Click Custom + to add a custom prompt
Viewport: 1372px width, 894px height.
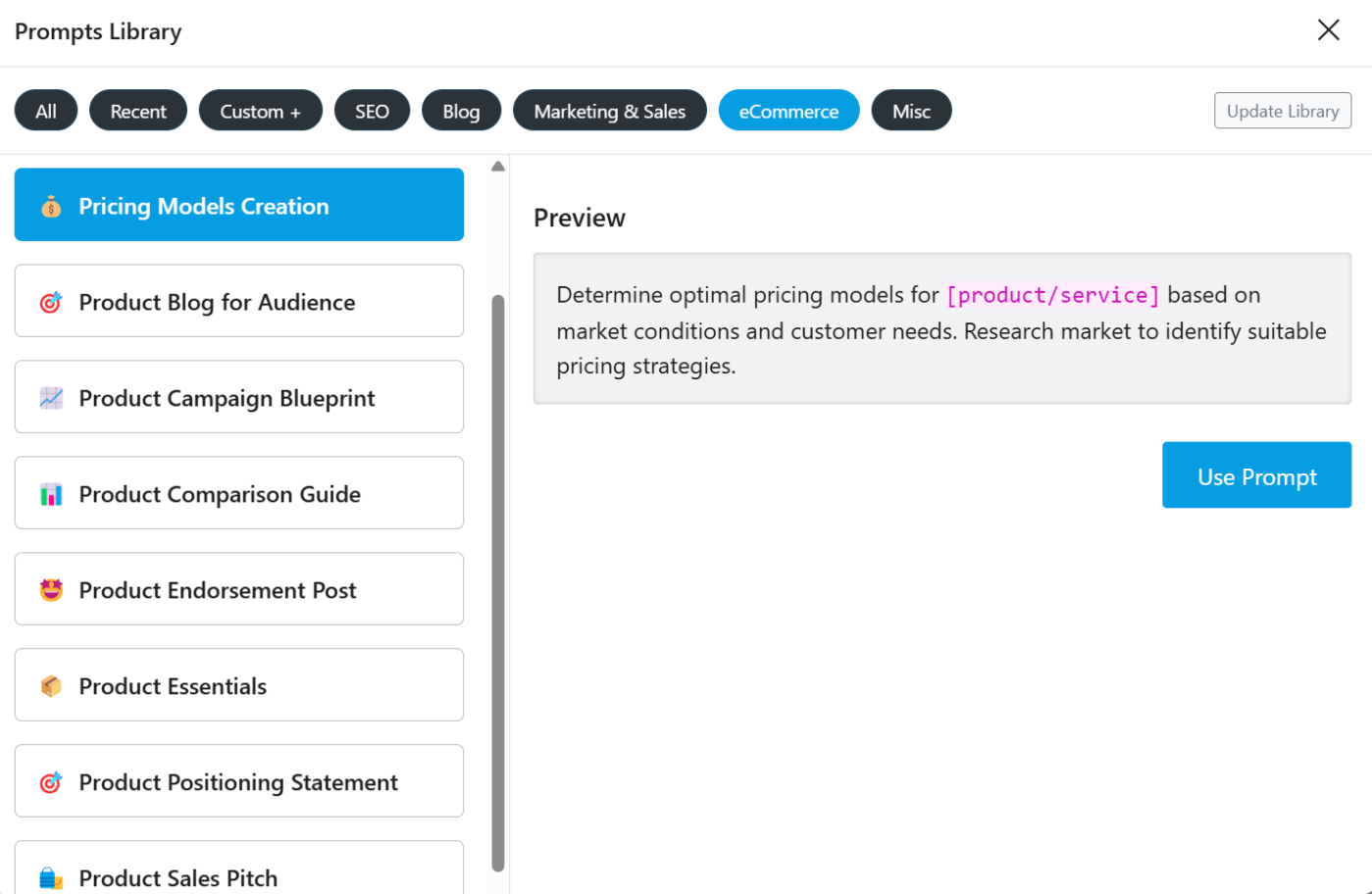pos(260,110)
